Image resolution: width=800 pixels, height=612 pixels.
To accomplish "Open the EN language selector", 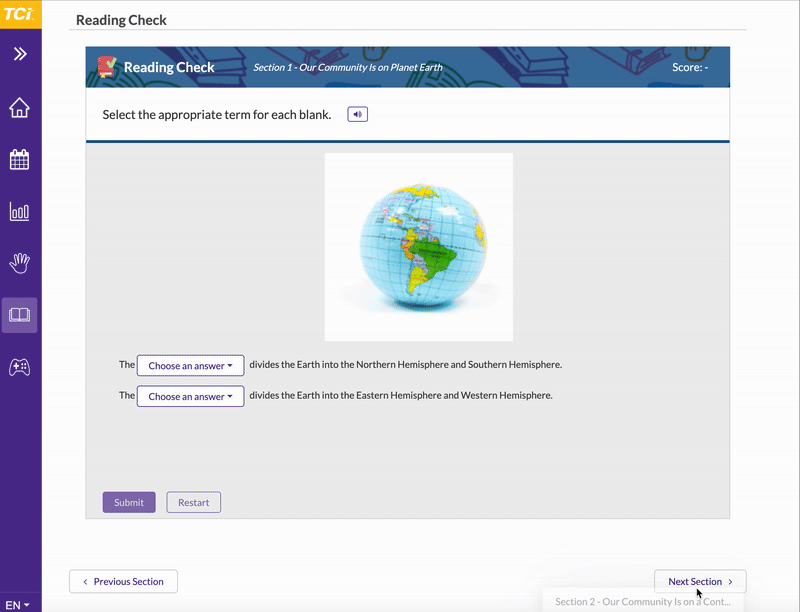I will click(x=18, y=605).
